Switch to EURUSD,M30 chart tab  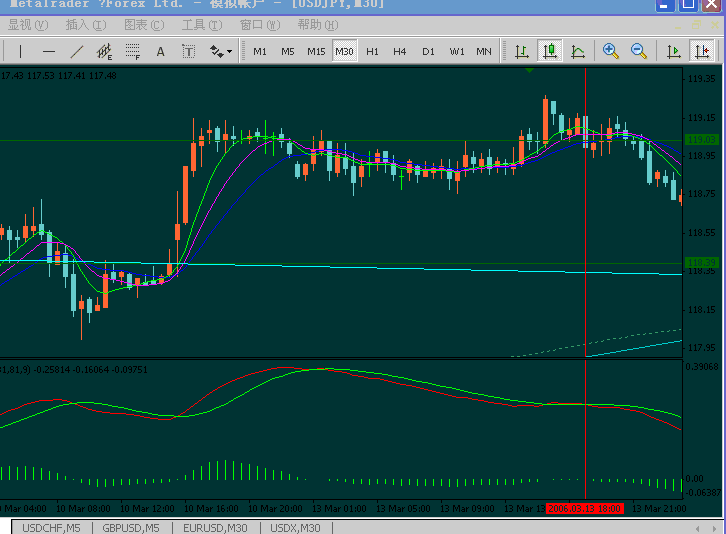coord(215,528)
